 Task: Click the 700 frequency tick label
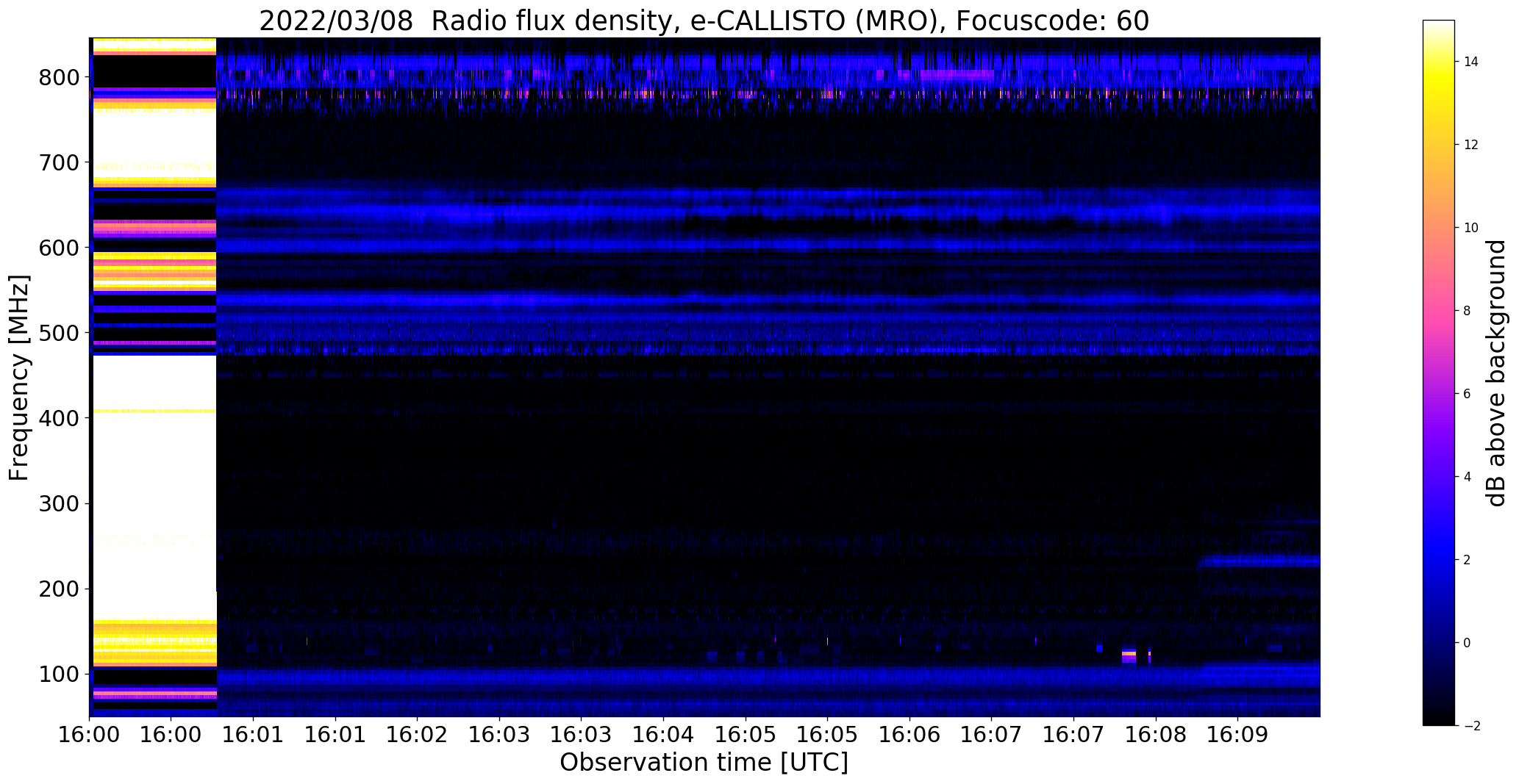point(60,162)
